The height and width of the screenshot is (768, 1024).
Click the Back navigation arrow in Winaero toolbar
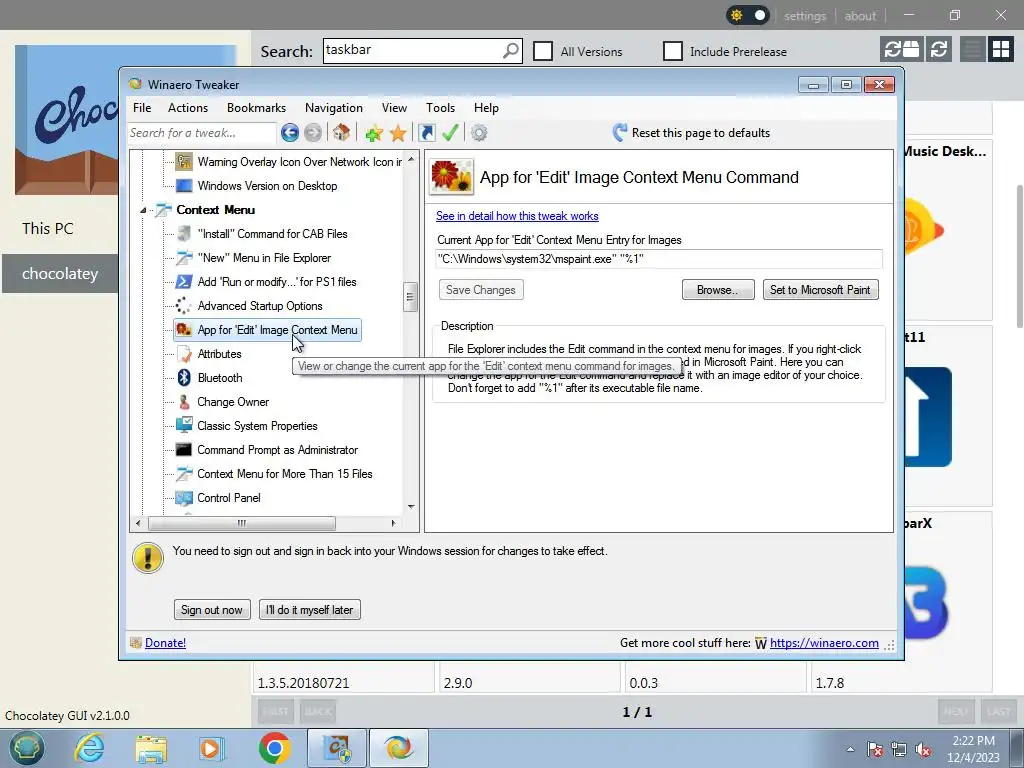tap(290, 133)
